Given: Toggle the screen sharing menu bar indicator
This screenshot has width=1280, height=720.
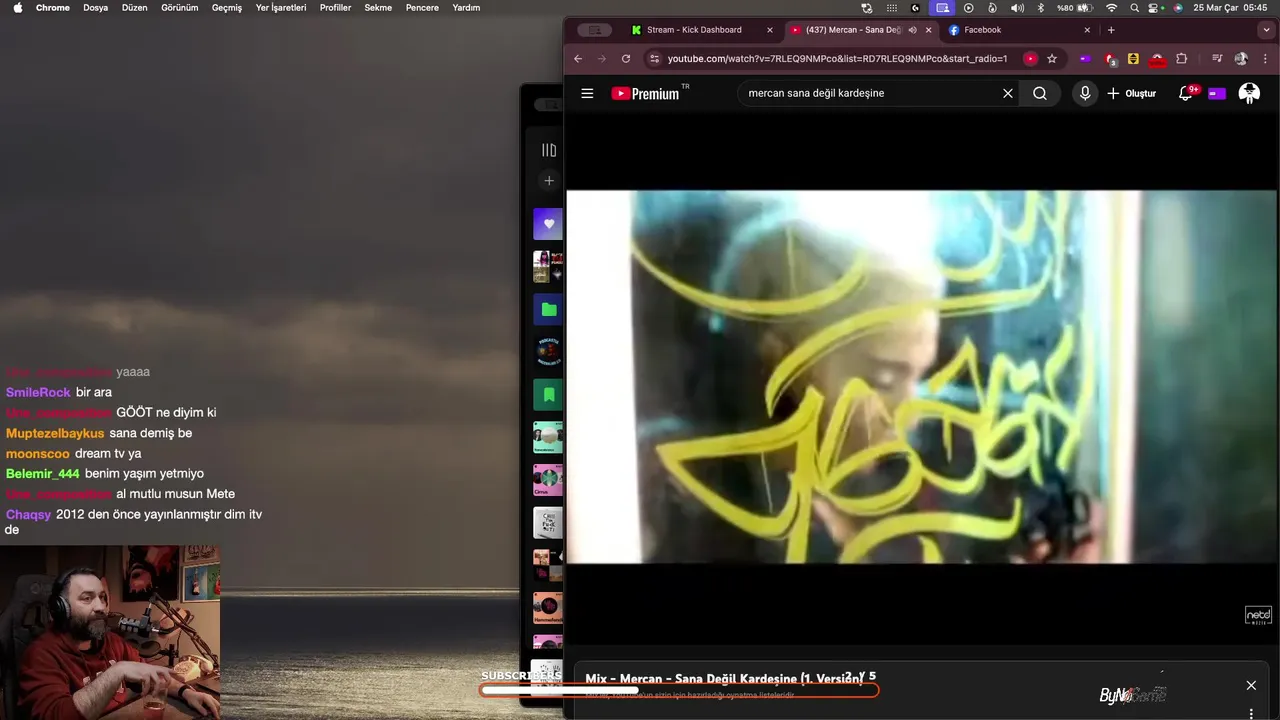Looking at the screenshot, I should (x=942, y=8).
